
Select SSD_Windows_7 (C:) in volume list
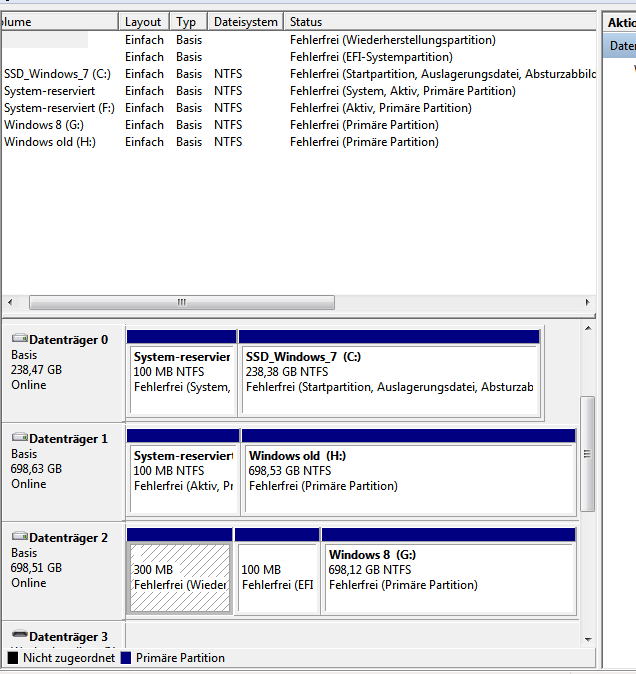[57, 74]
